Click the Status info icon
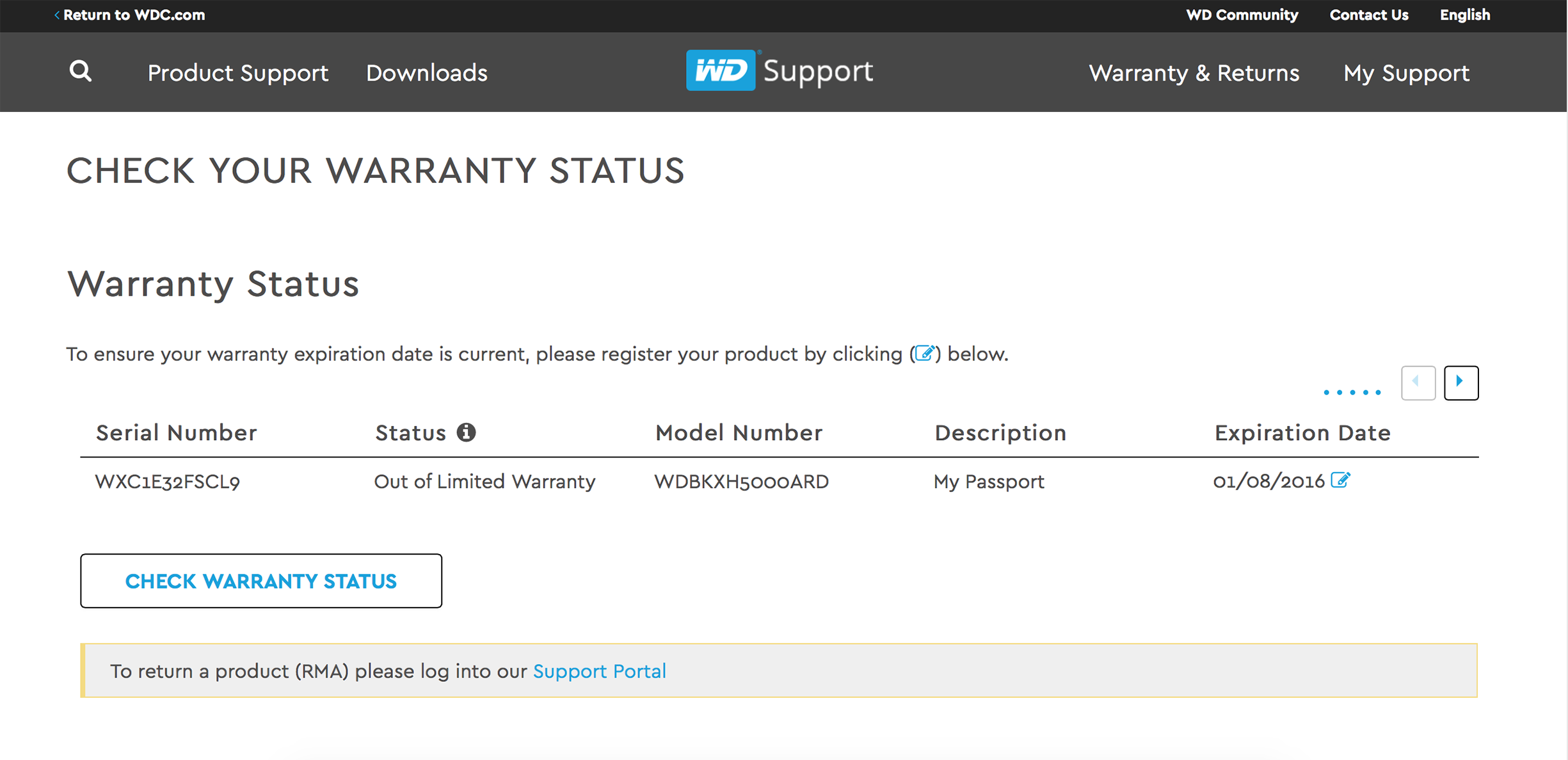 (467, 432)
